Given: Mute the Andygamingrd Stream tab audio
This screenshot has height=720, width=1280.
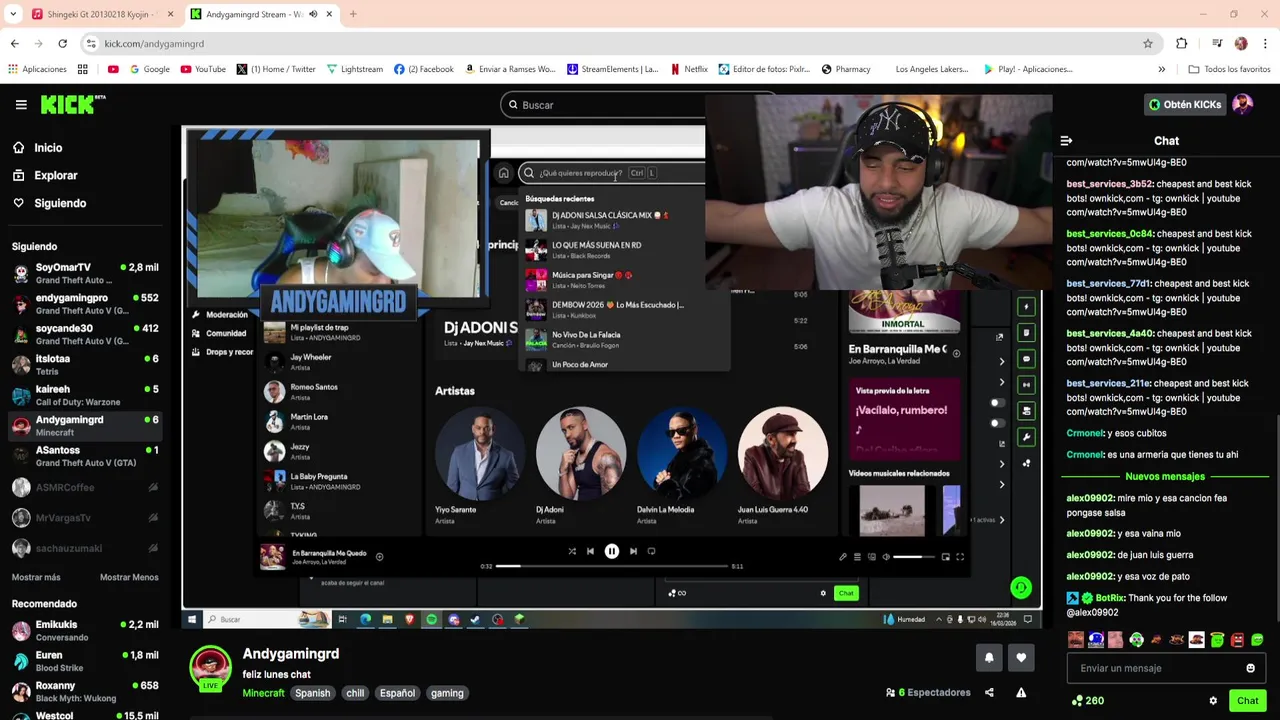Looking at the screenshot, I should [312, 14].
